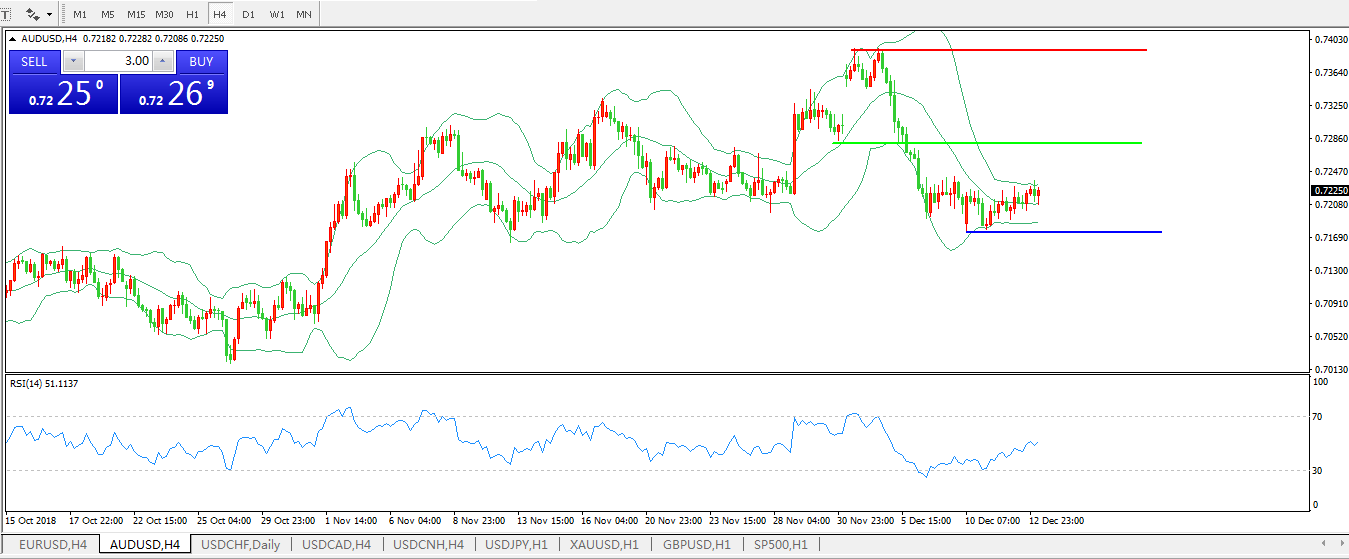The width and height of the screenshot is (1349, 559).
Task: Select the text label tool icon
Action: pyautogui.click(x=5, y=14)
